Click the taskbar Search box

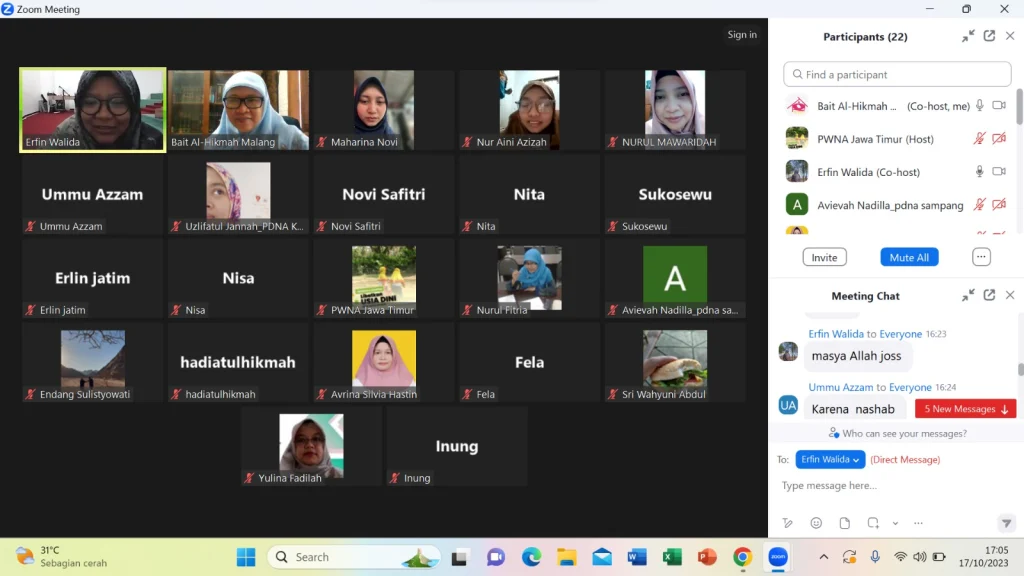click(355, 557)
